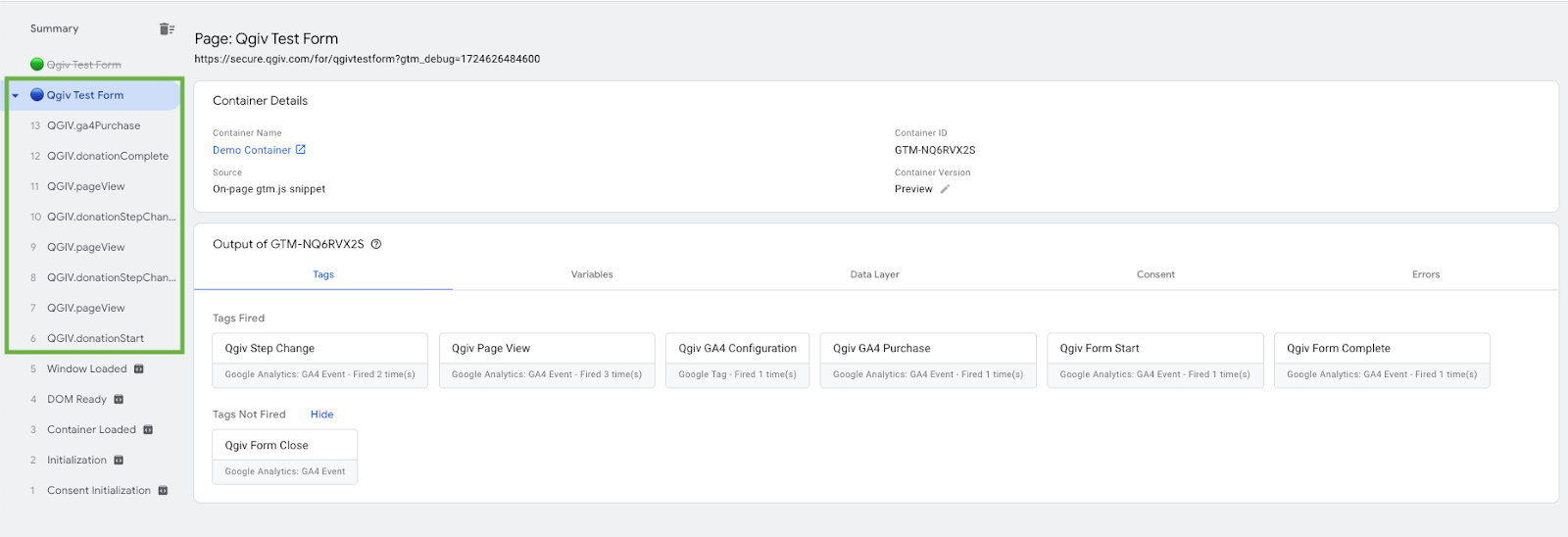Hide the Tags Not Fired section
This screenshot has width=1568, height=537.
pyautogui.click(x=321, y=415)
